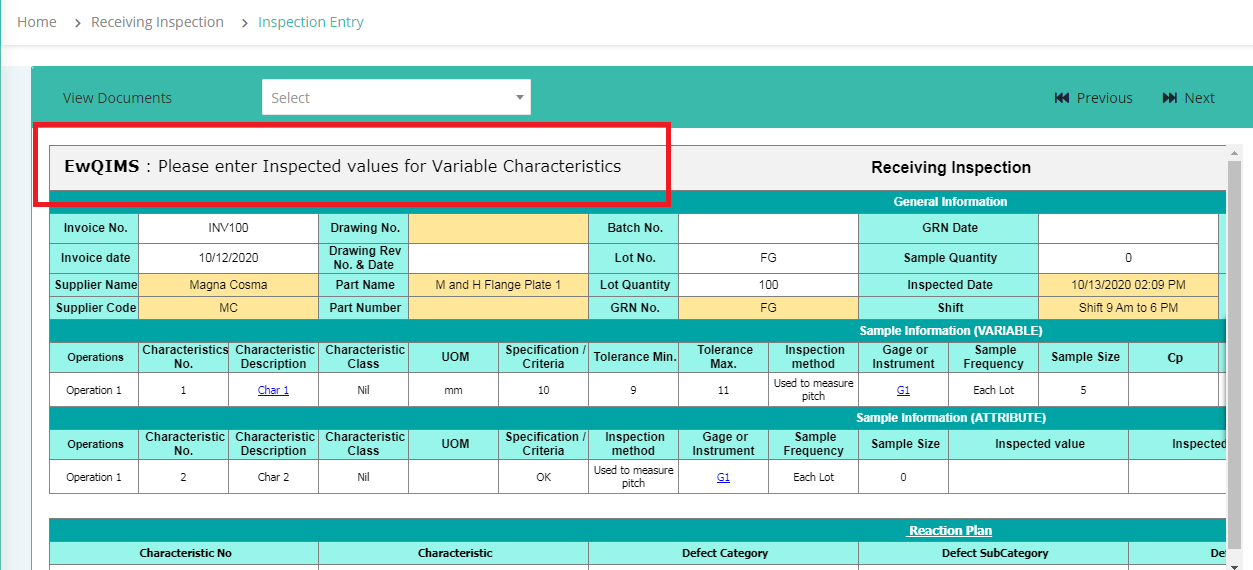Image resolution: width=1253 pixels, height=570 pixels.
Task: Open G1 gage link in Variable table
Action: click(903, 390)
